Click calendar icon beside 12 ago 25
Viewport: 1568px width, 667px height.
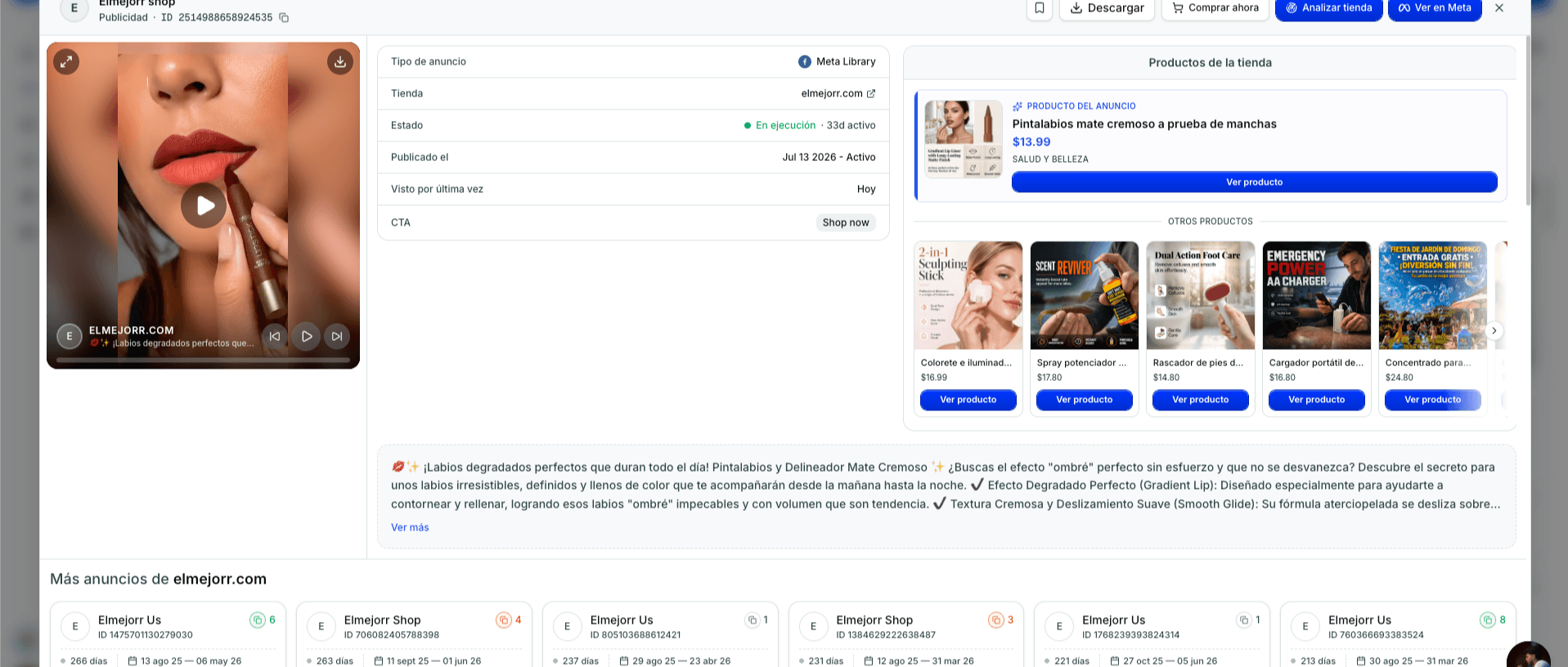tap(869, 660)
